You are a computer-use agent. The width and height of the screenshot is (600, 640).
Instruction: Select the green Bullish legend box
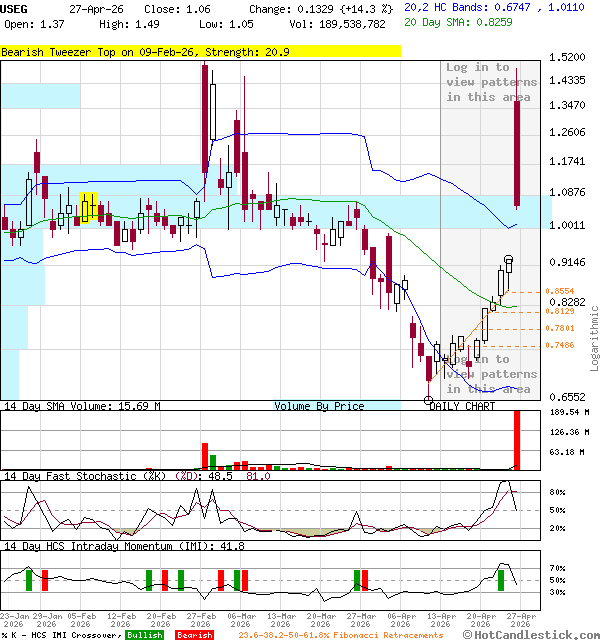[x=144, y=635]
